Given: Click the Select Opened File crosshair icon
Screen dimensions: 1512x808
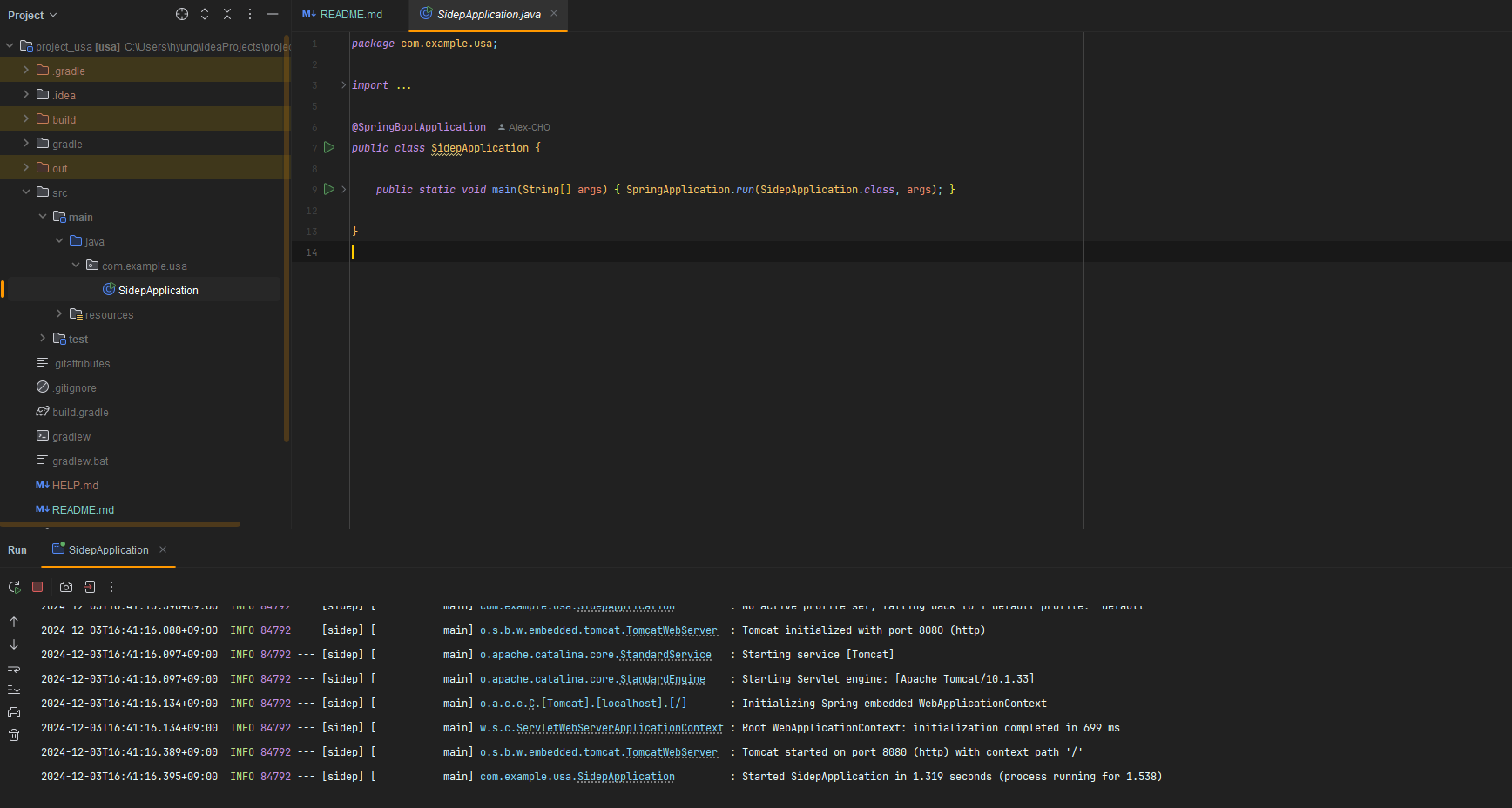Looking at the screenshot, I should click(182, 14).
